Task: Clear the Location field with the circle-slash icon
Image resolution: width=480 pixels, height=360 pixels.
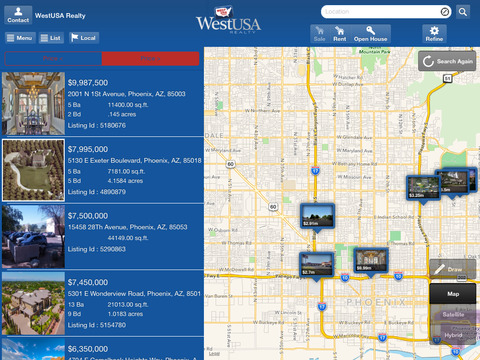Action: tap(445, 12)
